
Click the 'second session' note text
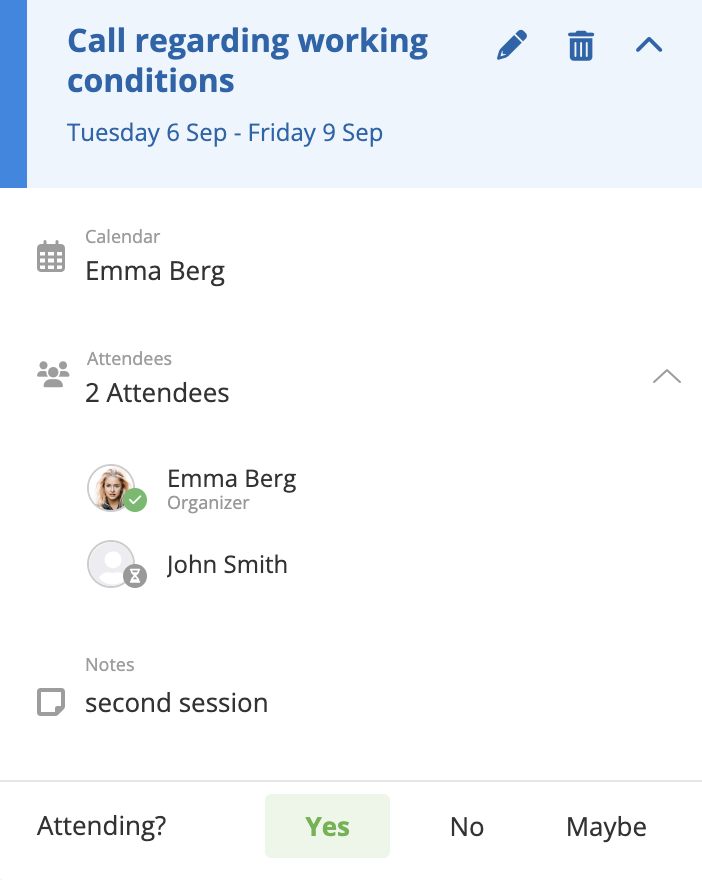tap(176, 703)
